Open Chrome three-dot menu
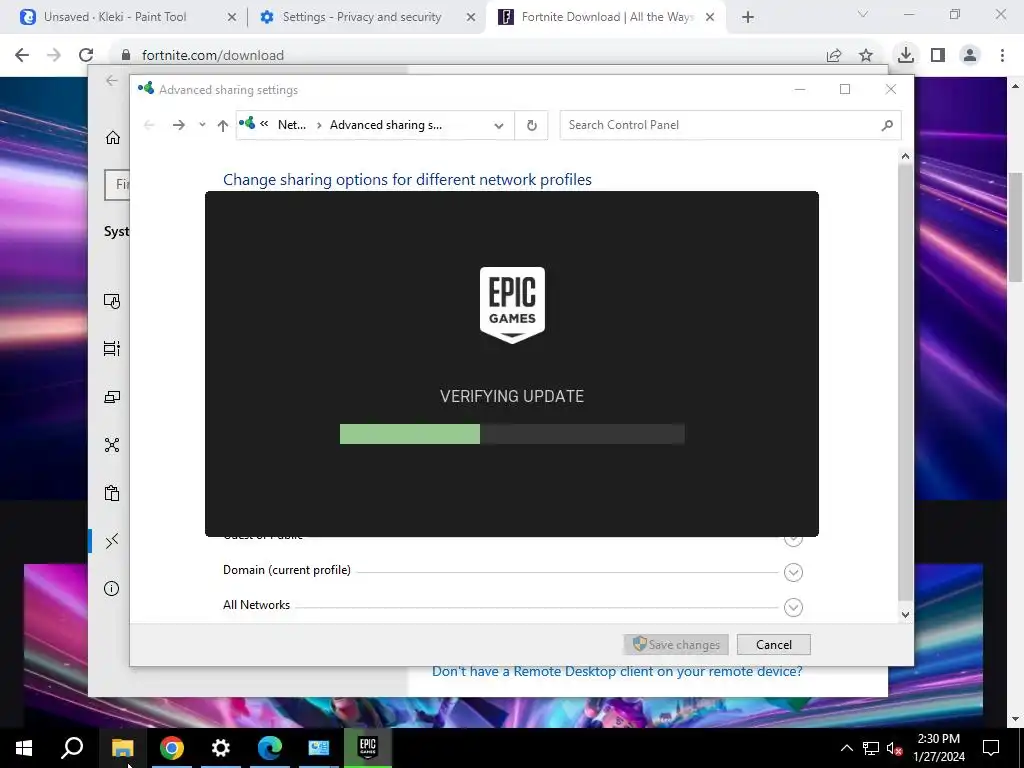Image resolution: width=1024 pixels, height=768 pixels. (1002, 56)
